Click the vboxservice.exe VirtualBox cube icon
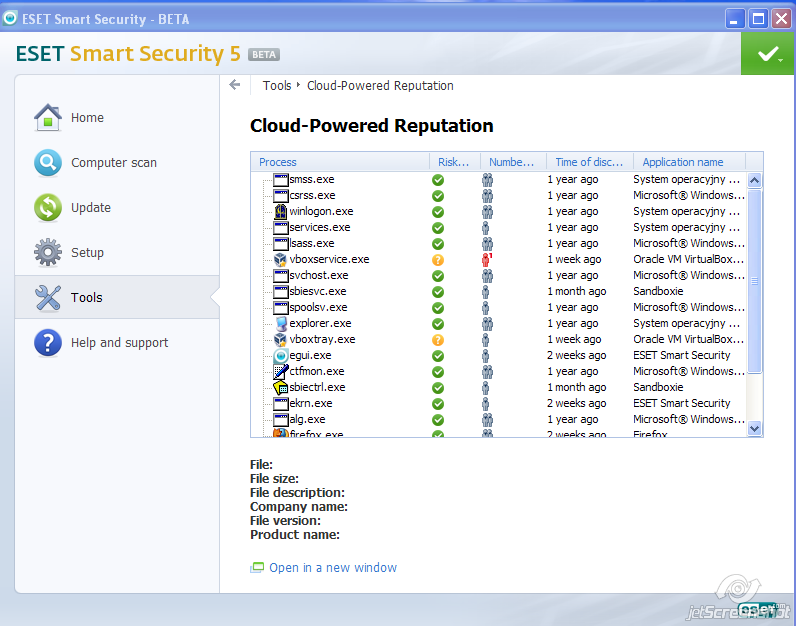 coord(280,259)
